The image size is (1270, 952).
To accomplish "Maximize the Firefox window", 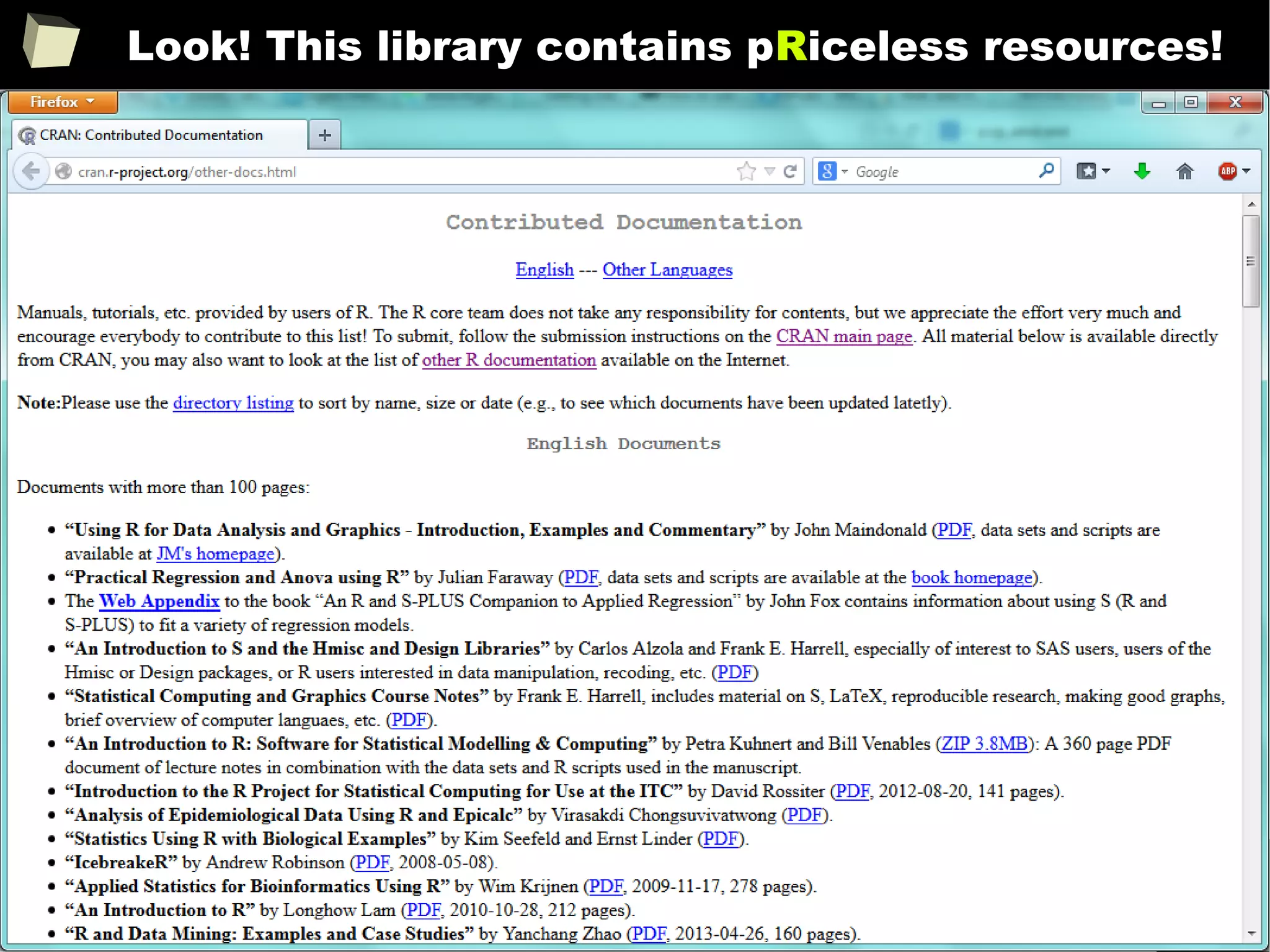I will (1191, 102).
